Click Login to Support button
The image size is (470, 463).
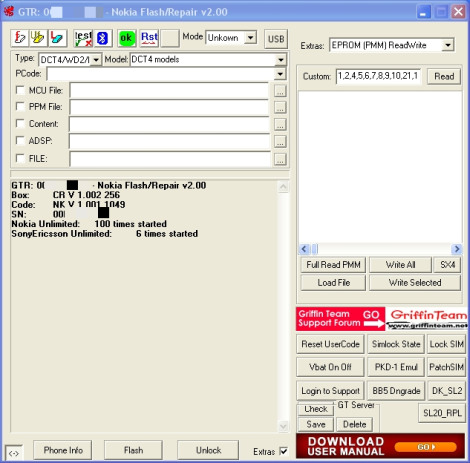click(330, 391)
